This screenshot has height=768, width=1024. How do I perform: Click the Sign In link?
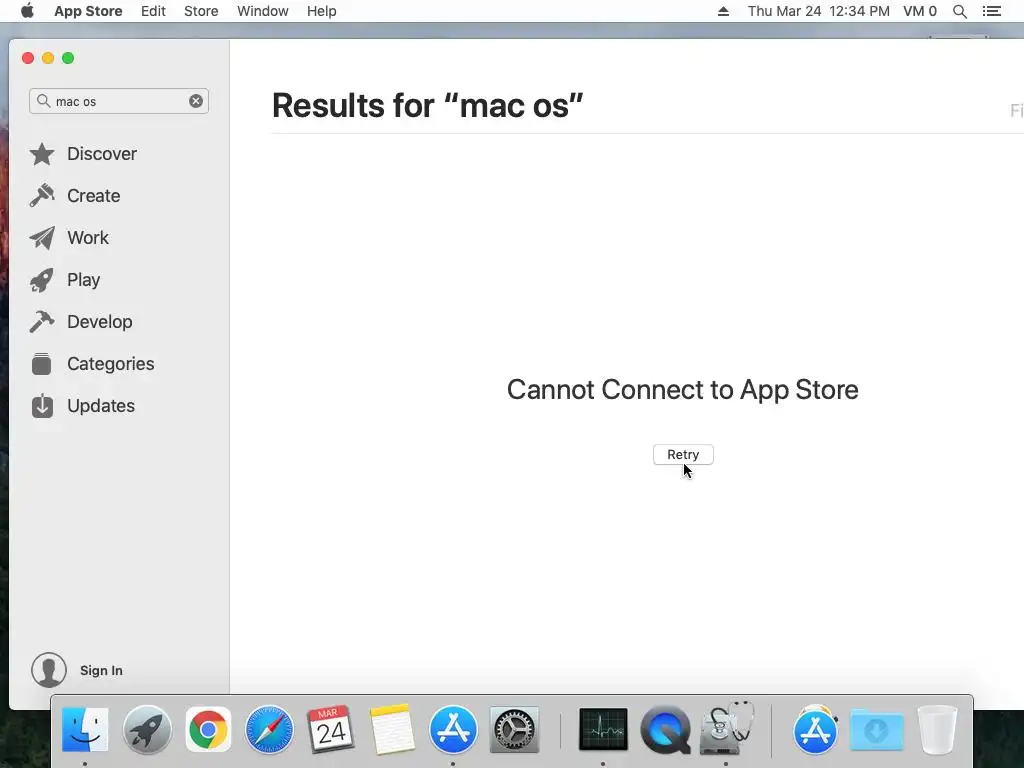(101, 670)
